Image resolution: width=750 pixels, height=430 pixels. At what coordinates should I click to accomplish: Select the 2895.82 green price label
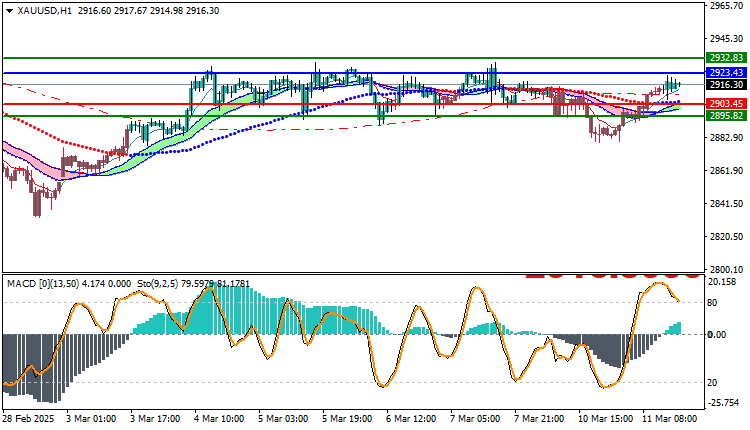[726, 116]
